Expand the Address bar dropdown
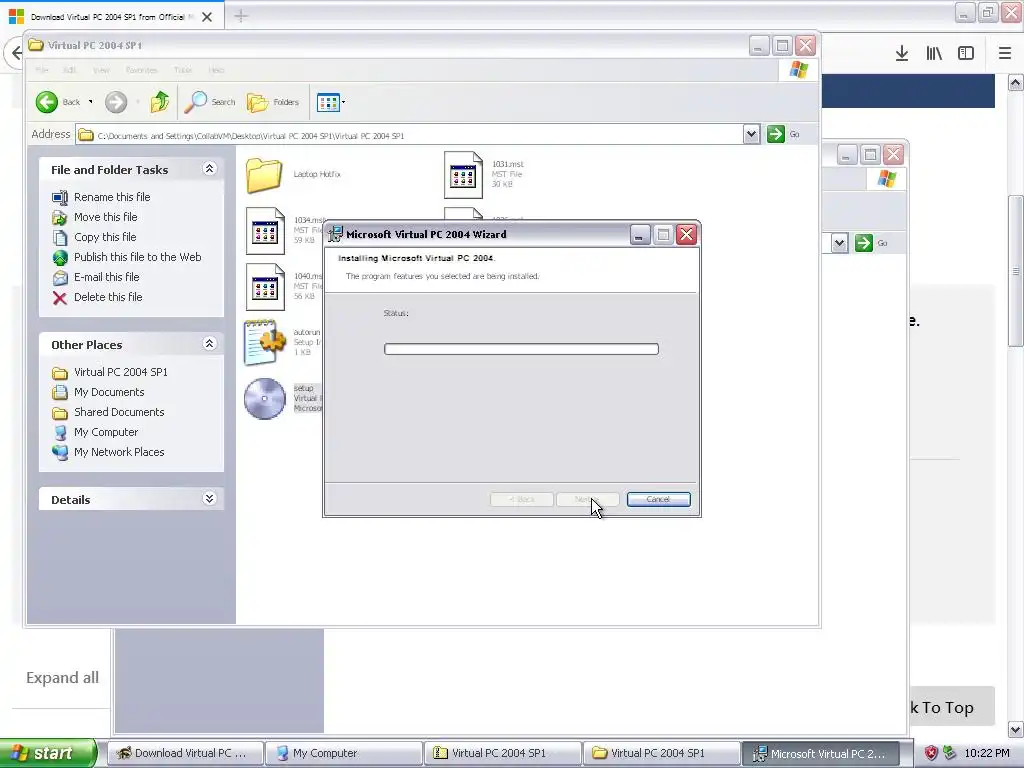The width and height of the screenshot is (1024, 768). tap(751, 134)
